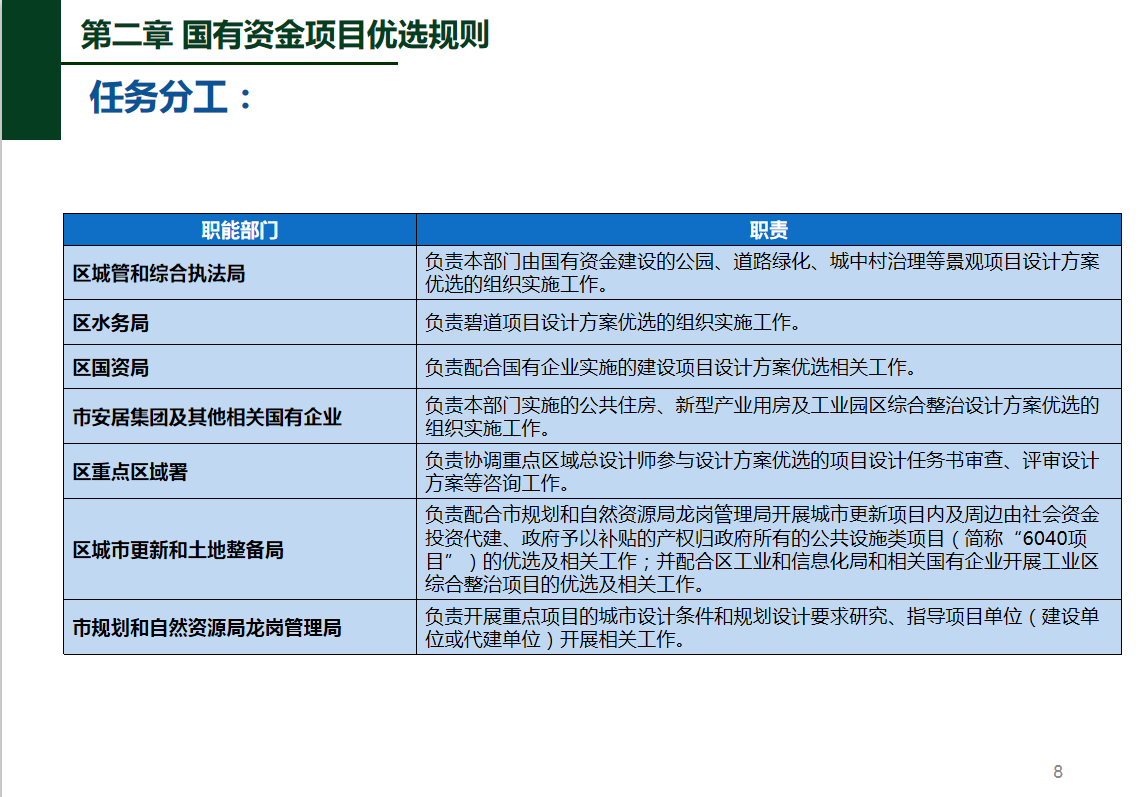The height and width of the screenshot is (797, 1147).
Task: Click the 市规划和自然资源局龙岗管理局 cell
Action: pos(207,627)
